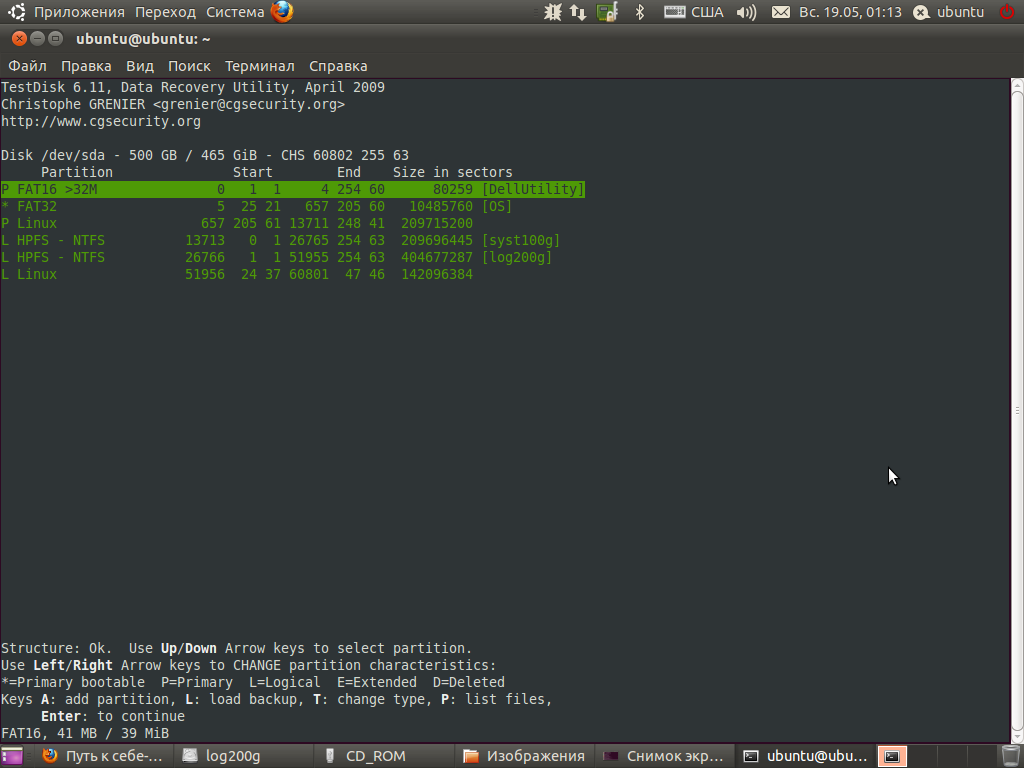Screen dimensions: 1024x768
Task: Open the Терминал menu
Action: (x=259, y=66)
